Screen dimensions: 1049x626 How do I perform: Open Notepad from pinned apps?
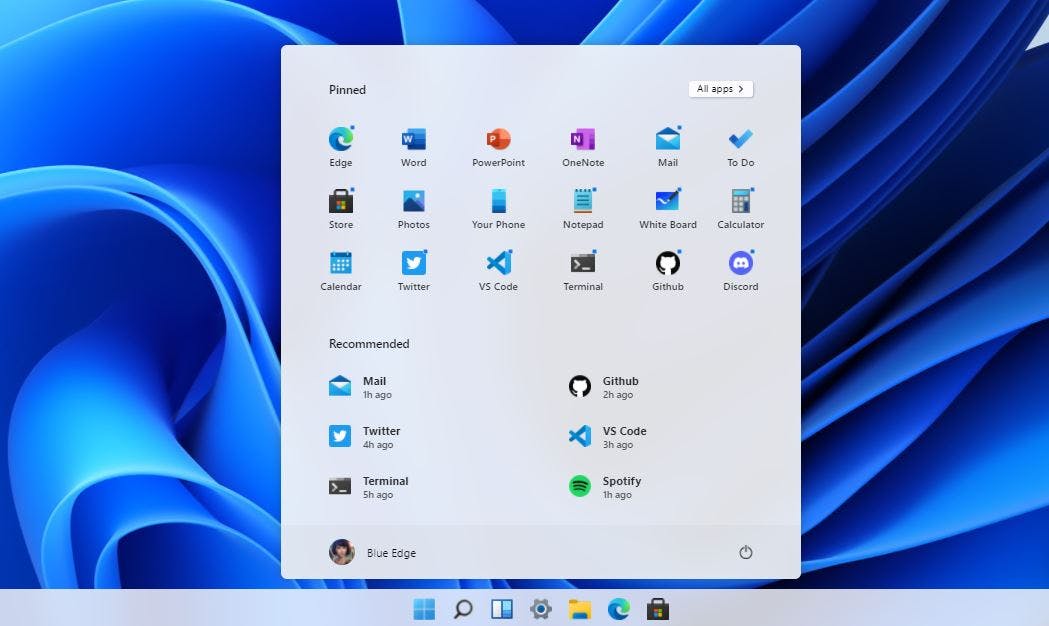point(583,208)
